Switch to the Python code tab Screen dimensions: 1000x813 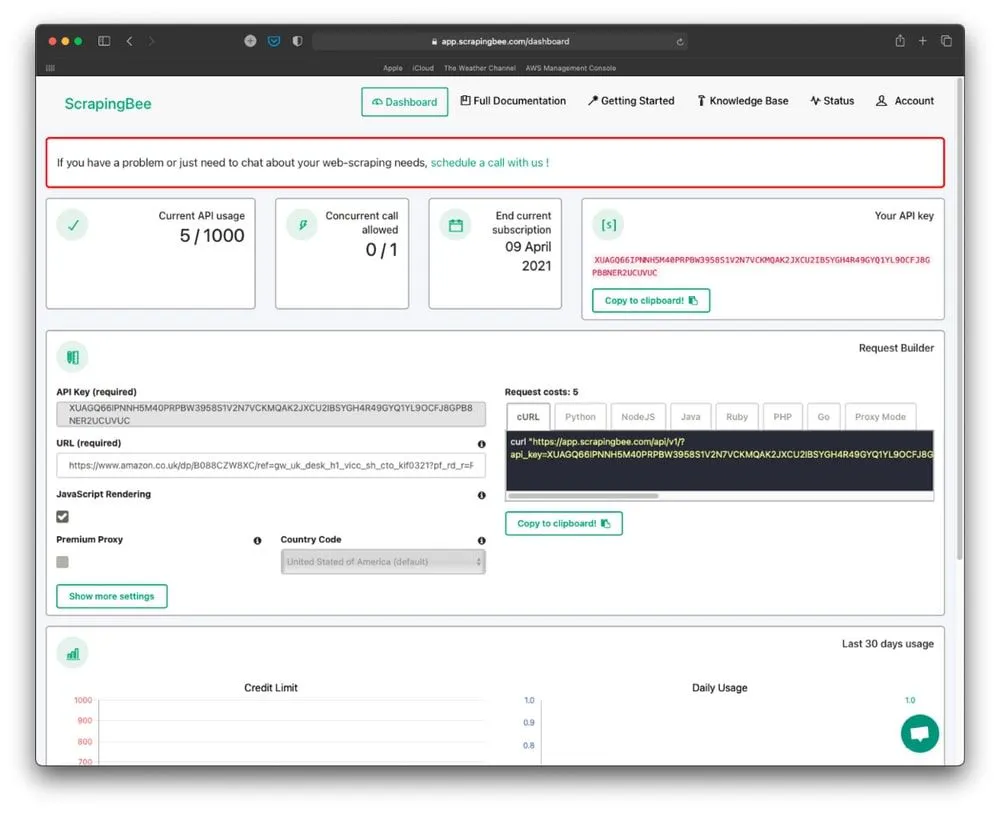coord(580,416)
